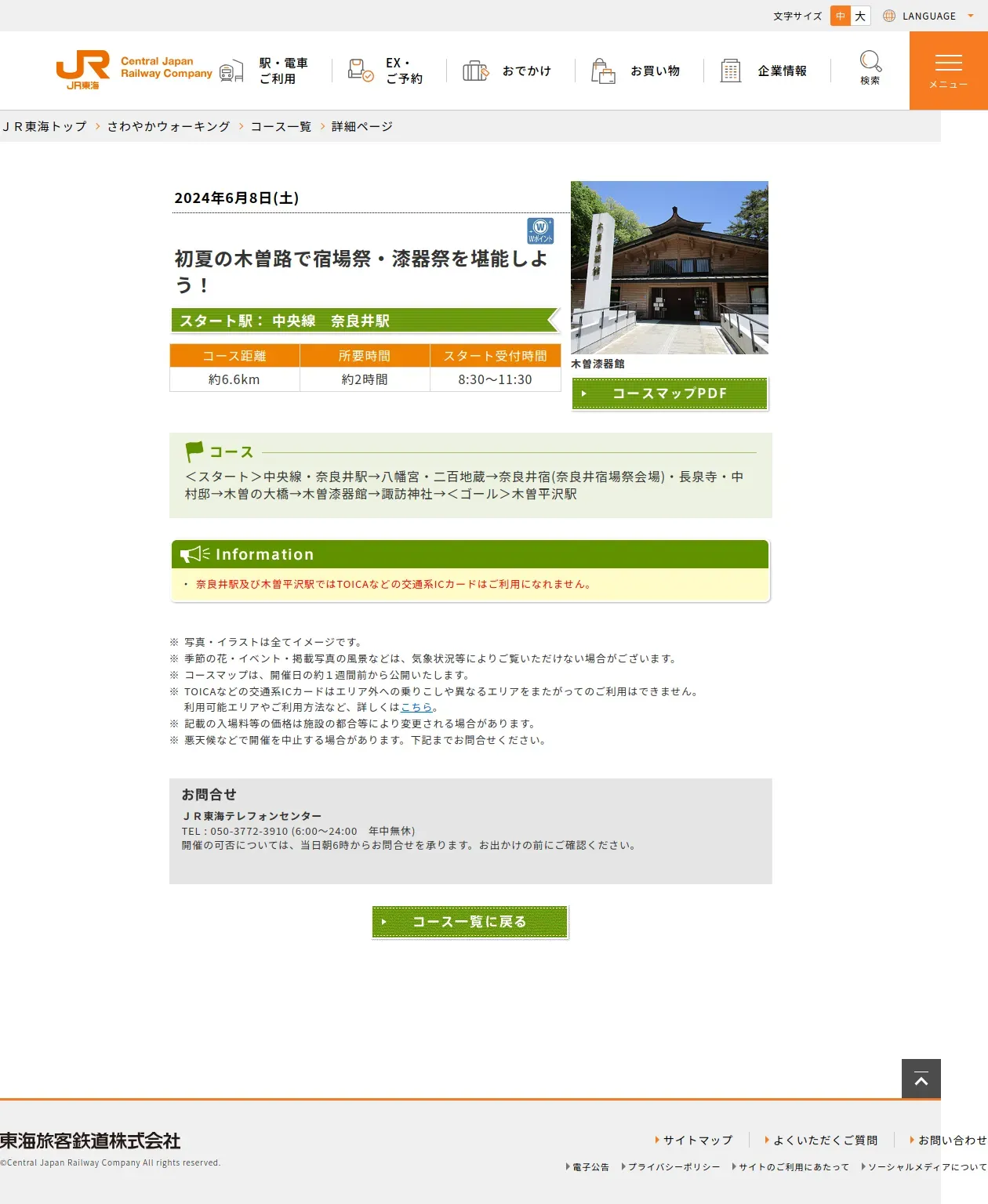This screenshot has height=1204, width=988.
Task: Open the 駅・電車ご利用 train icon menu
Action: [x=231, y=71]
